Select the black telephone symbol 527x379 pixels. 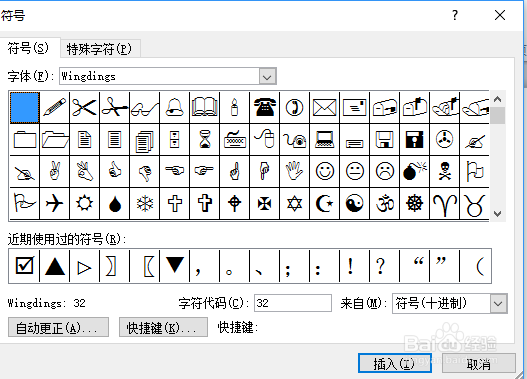pos(265,108)
